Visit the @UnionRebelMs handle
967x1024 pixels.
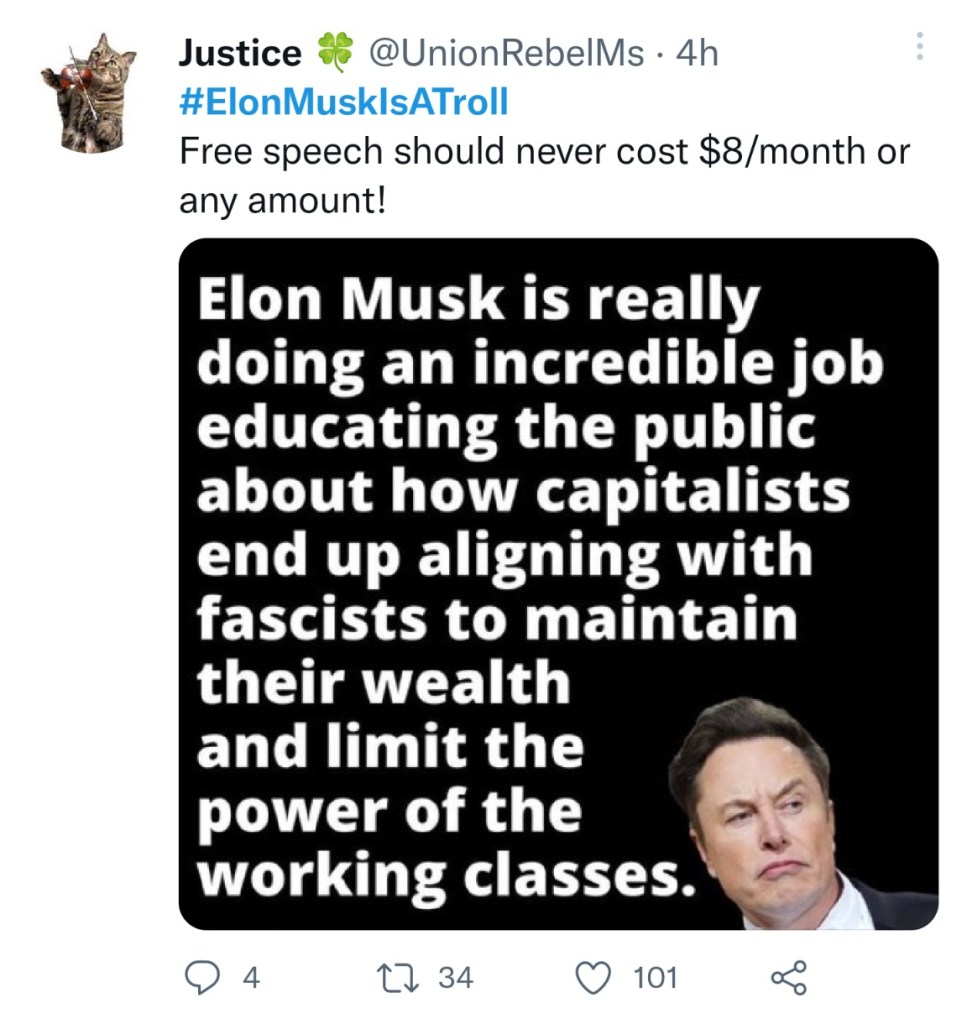click(x=507, y=53)
